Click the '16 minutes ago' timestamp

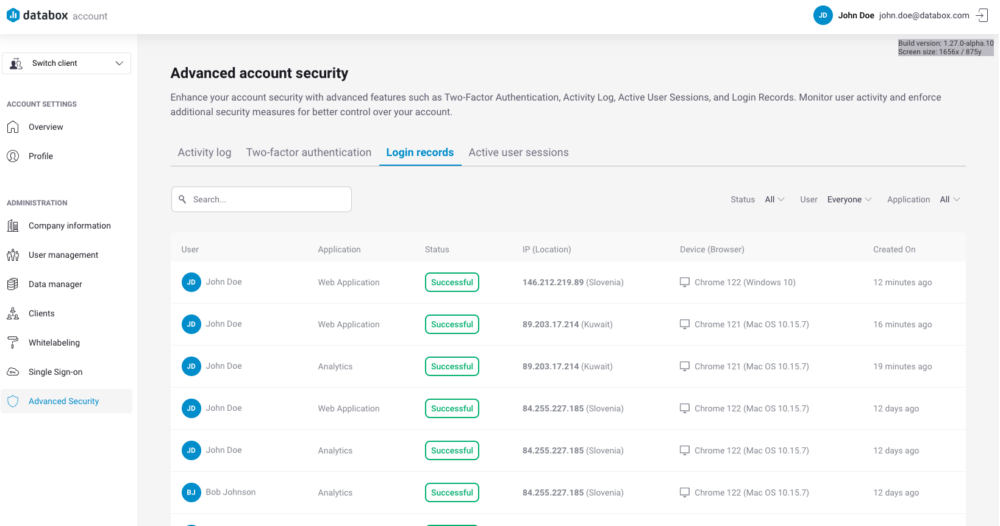pos(902,324)
